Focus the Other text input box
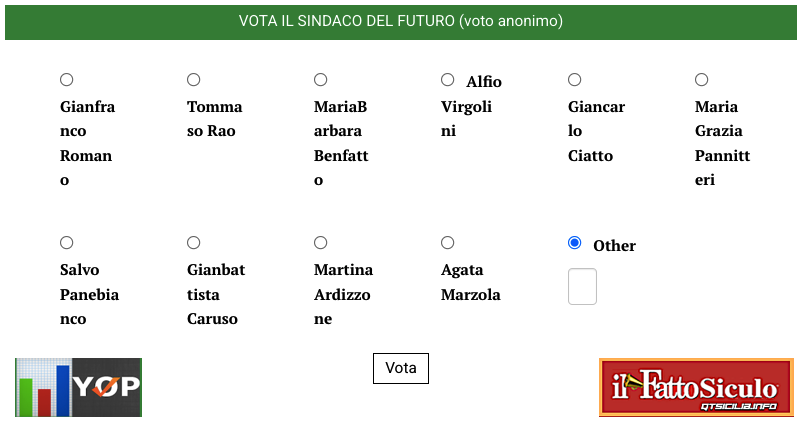Image resolution: width=803 pixels, height=429 pixels. (582, 287)
